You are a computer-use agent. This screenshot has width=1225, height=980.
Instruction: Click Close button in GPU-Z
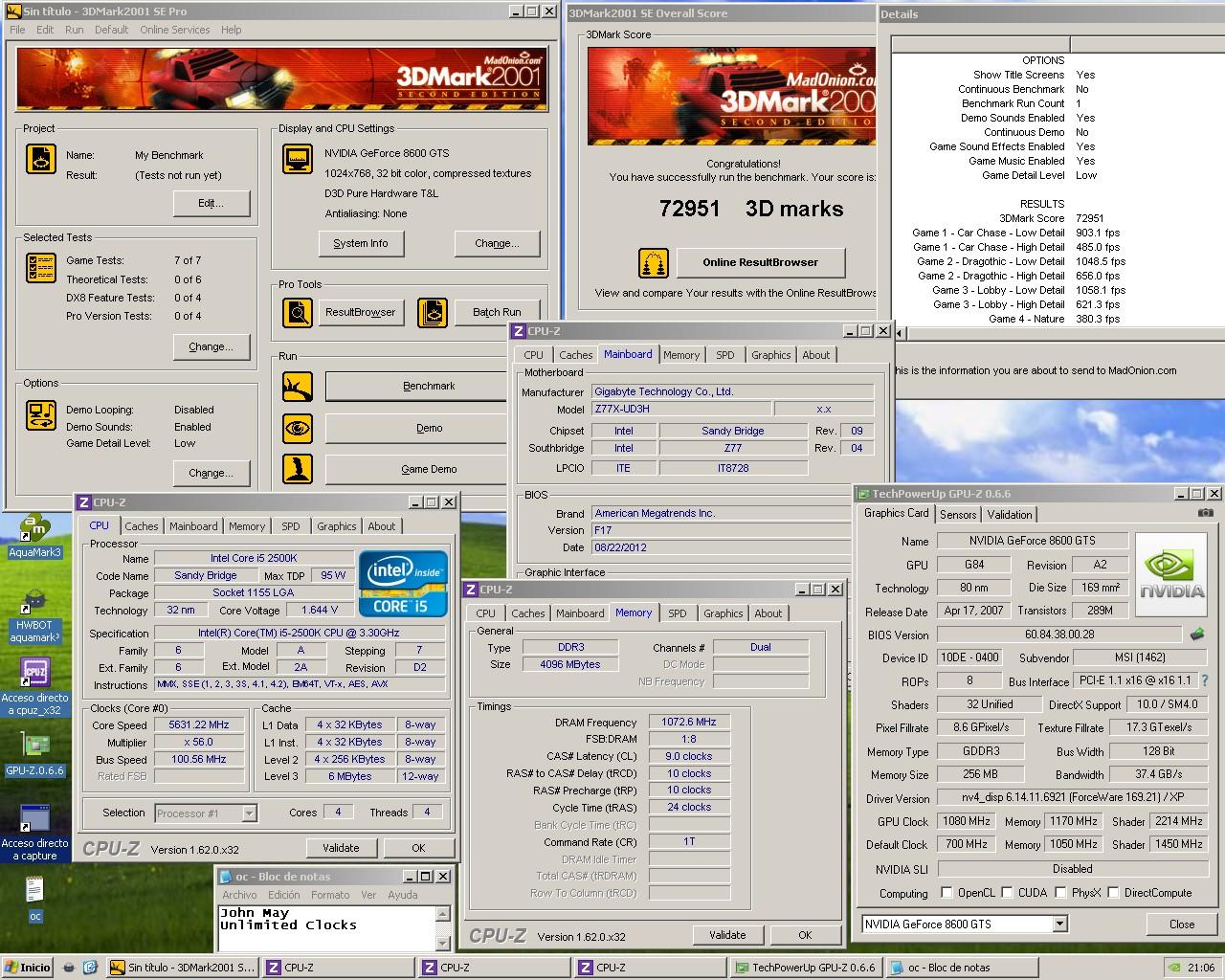1182,924
